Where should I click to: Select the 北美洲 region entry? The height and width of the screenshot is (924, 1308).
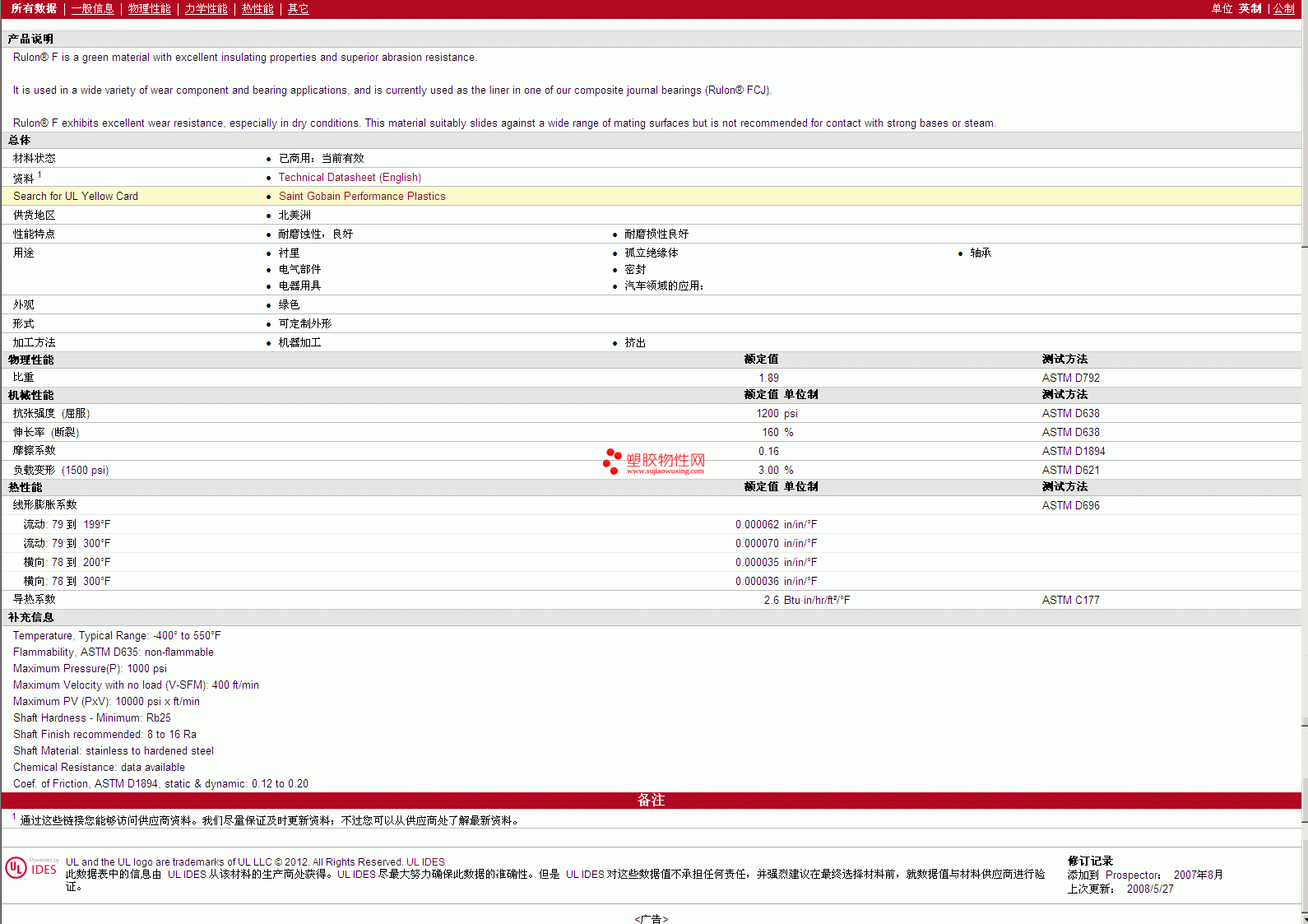[295, 215]
